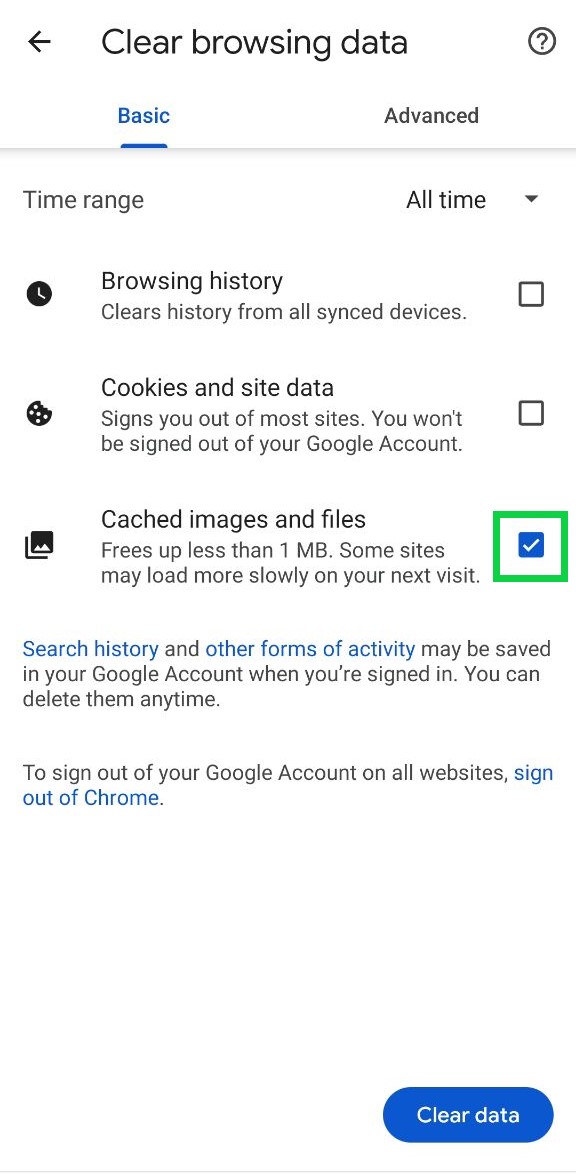576x1174 pixels.
Task: Uncheck Cached images and files checkbox
Action: point(531,546)
